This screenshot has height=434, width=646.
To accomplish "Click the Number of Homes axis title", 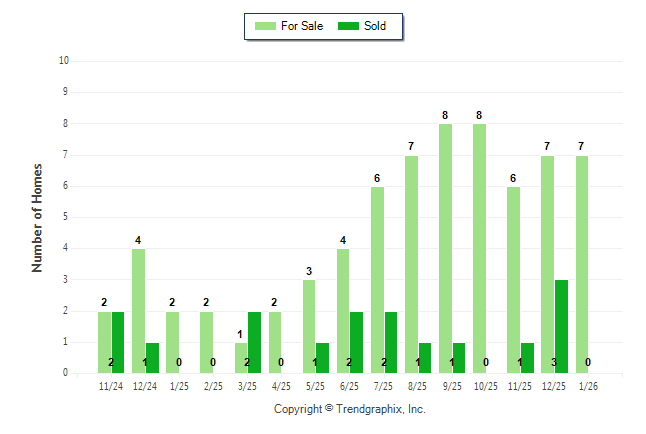I will tap(37, 217).
